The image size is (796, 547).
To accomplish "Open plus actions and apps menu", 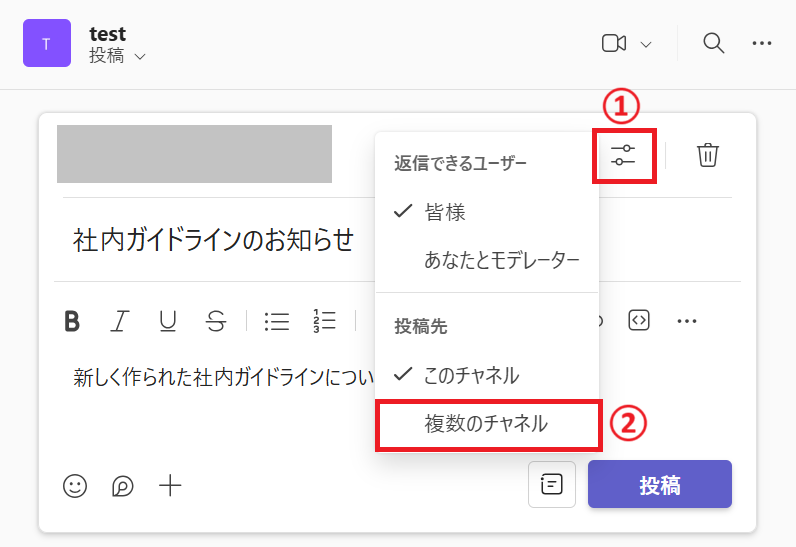I will 170,486.
